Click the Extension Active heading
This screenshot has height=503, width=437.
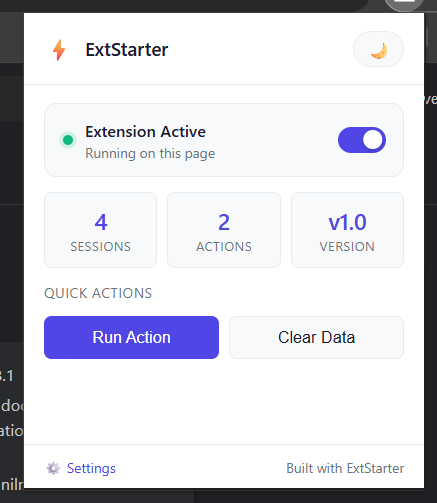pos(145,132)
